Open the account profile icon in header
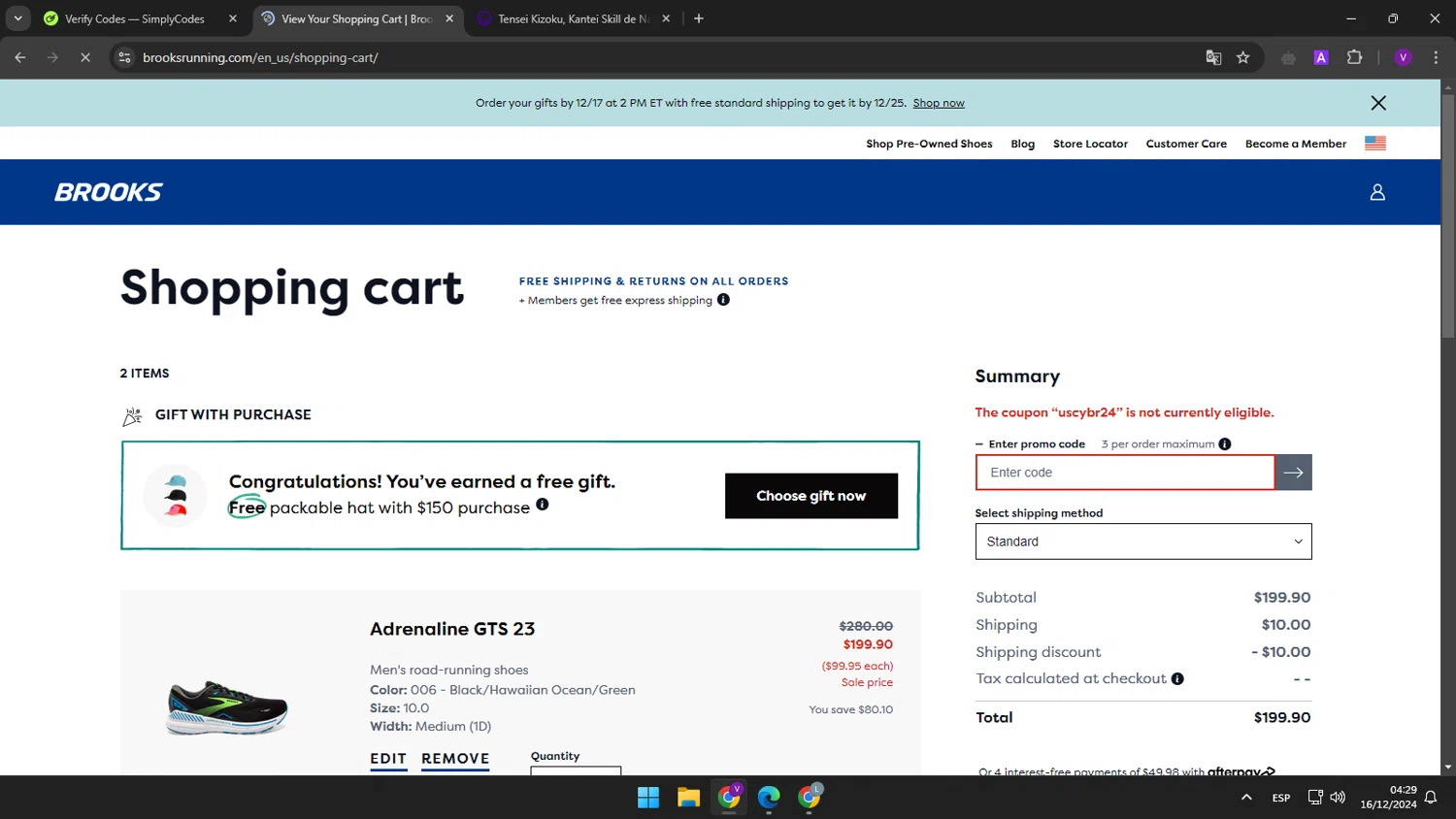This screenshot has height=819, width=1456. point(1376,192)
